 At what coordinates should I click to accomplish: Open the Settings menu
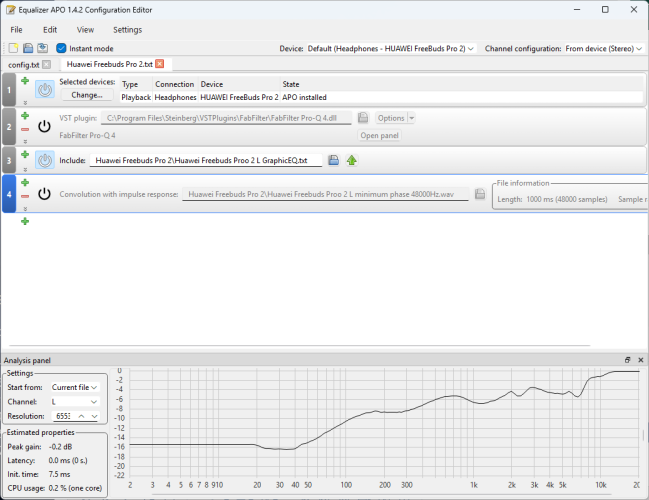click(127, 30)
